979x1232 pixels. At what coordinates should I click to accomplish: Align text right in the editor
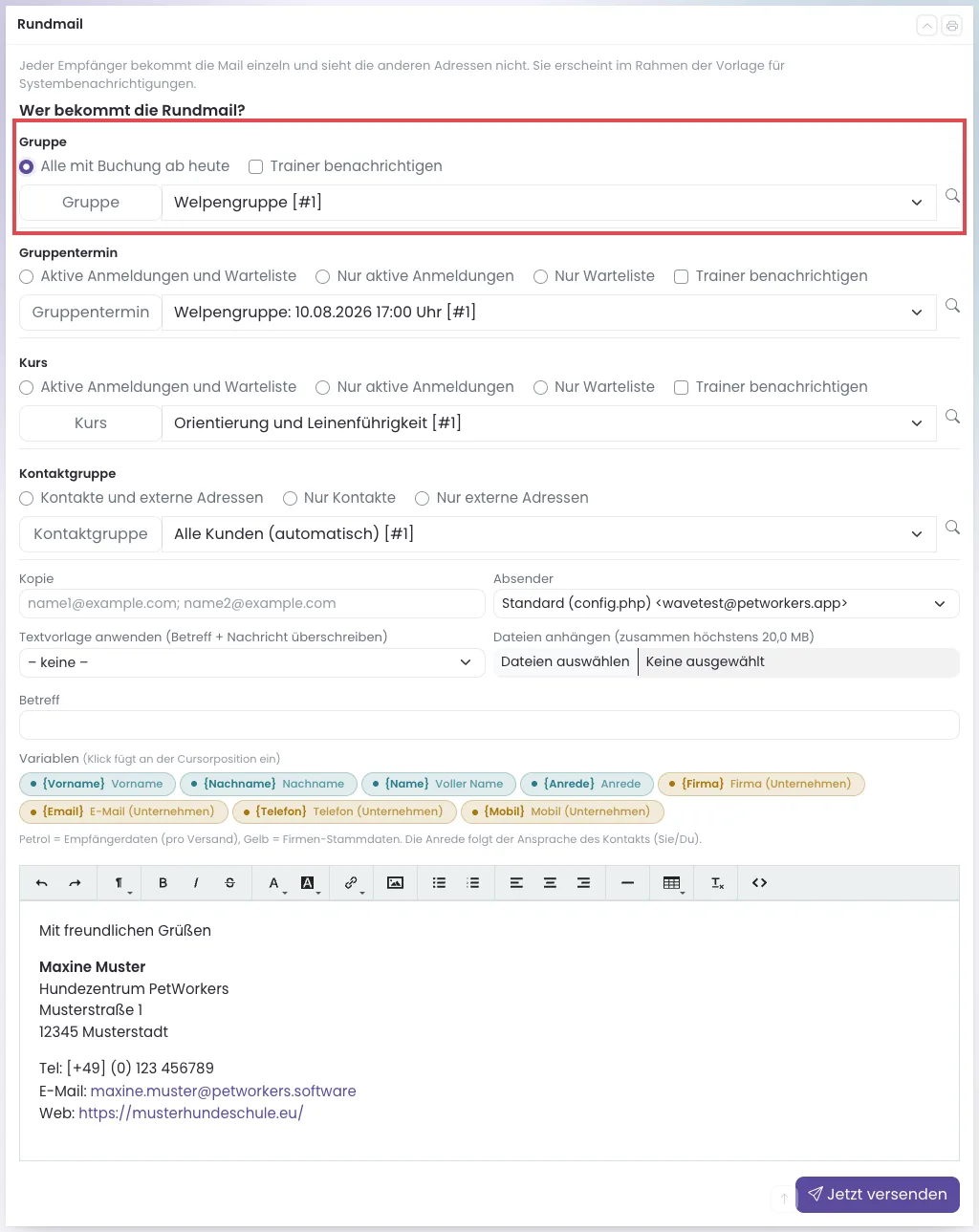click(583, 883)
